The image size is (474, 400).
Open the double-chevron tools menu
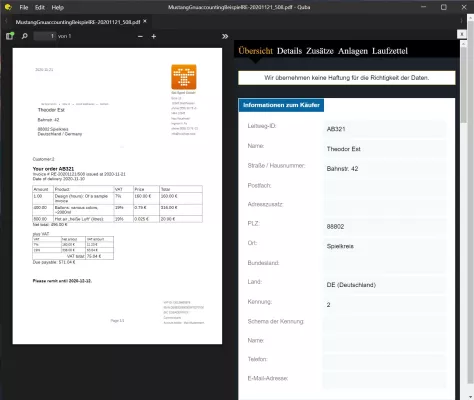(x=225, y=36)
